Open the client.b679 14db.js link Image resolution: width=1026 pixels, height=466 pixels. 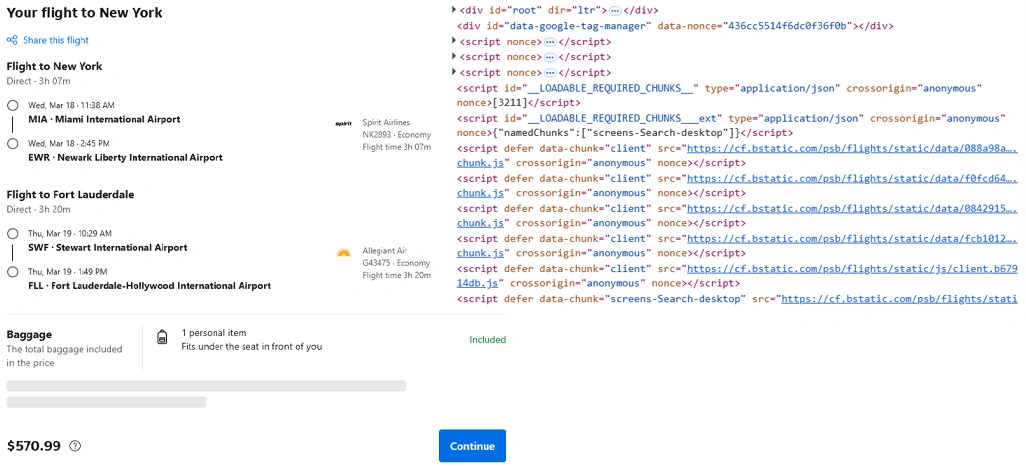coord(853,269)
